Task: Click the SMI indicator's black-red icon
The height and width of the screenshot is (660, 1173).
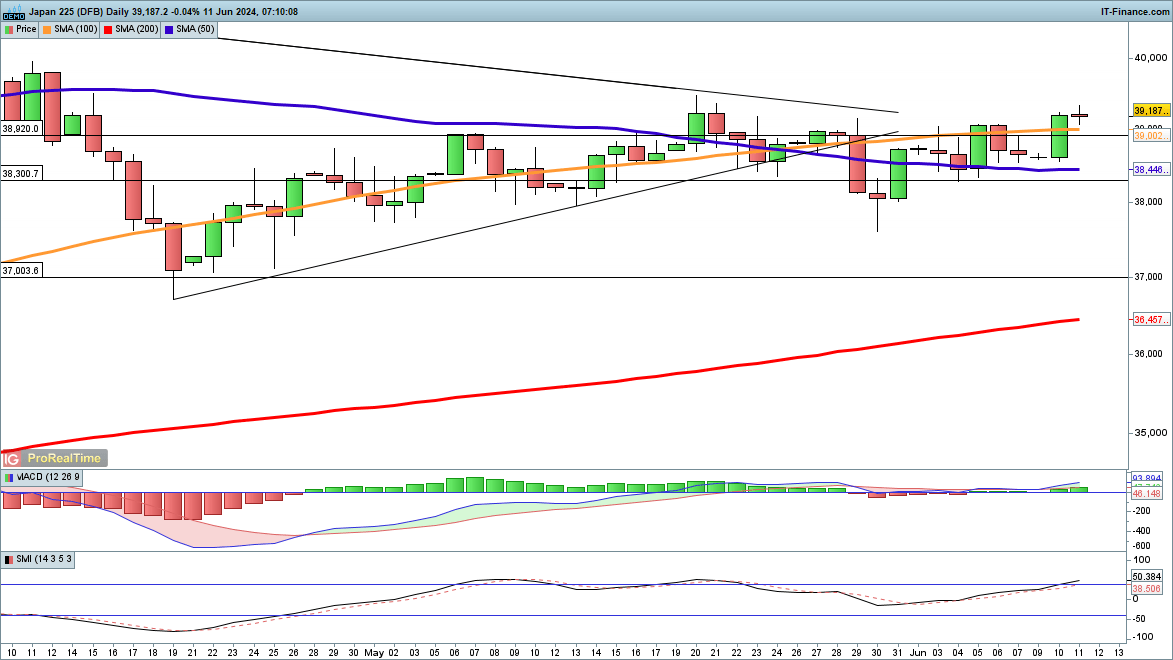Action: 9,558
